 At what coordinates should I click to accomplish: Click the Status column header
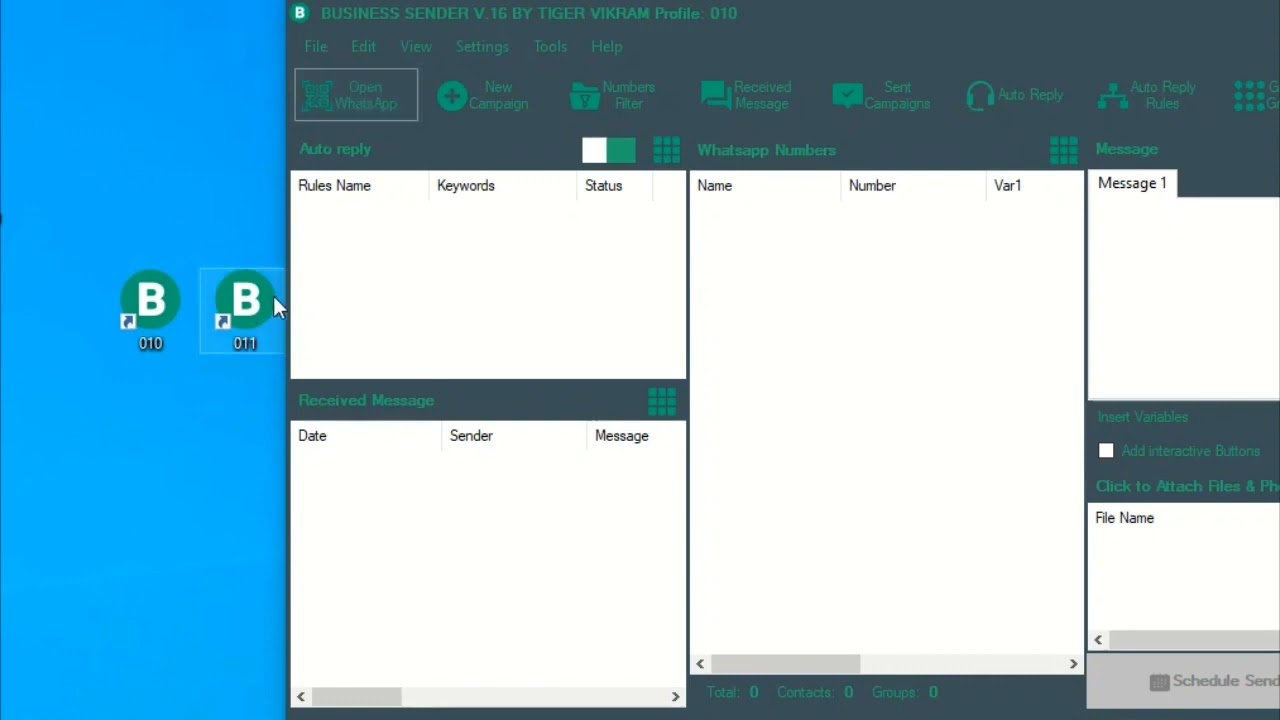click(x=614, y=186)
